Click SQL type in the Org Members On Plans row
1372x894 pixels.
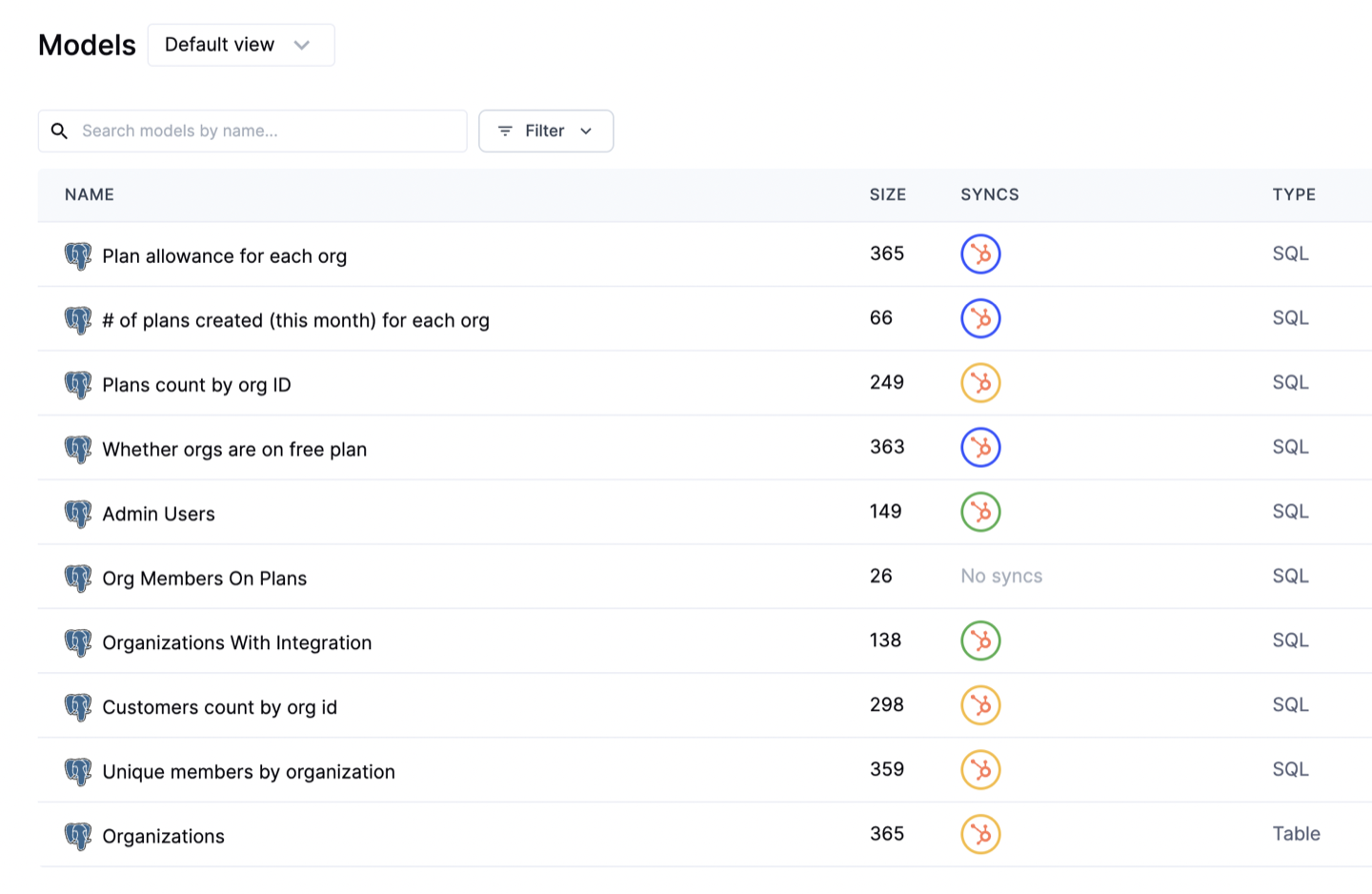coord(1291,576)
